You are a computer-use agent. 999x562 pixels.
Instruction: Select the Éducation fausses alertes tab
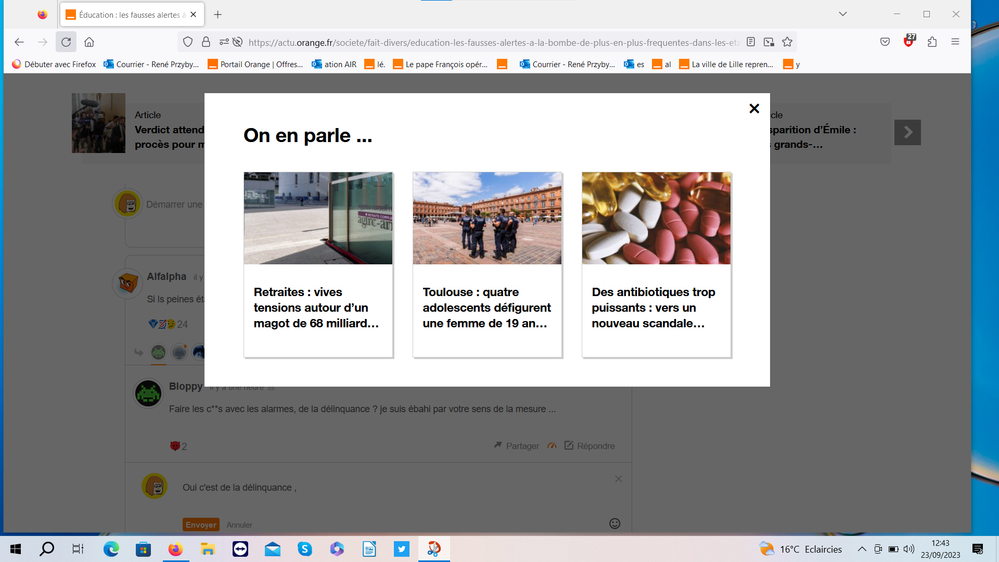pyautogui.click(x=131, y=15)
